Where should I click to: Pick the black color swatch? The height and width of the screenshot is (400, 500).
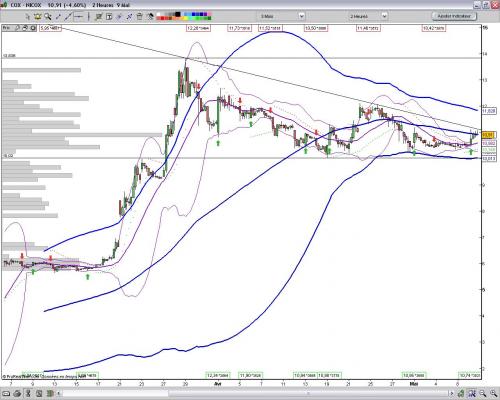click(178, 14)
